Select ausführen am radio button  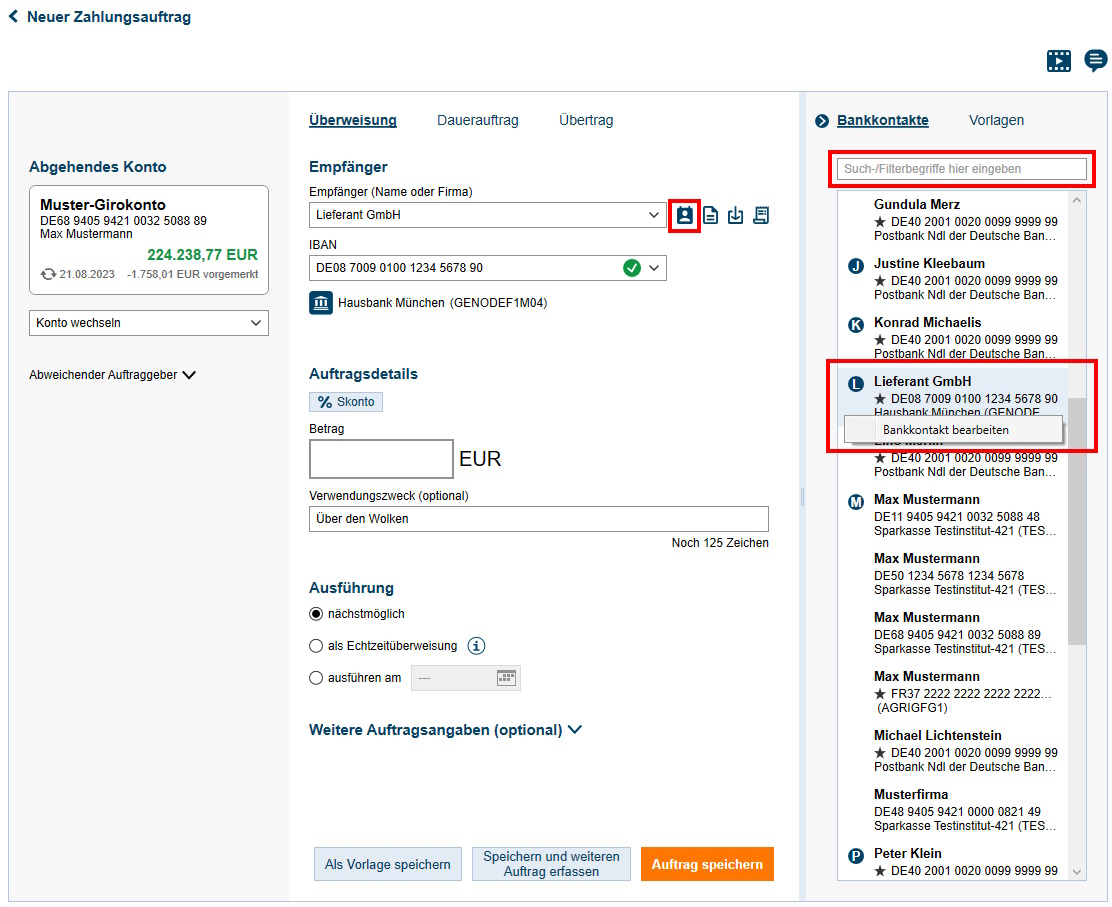click(315, 677)
